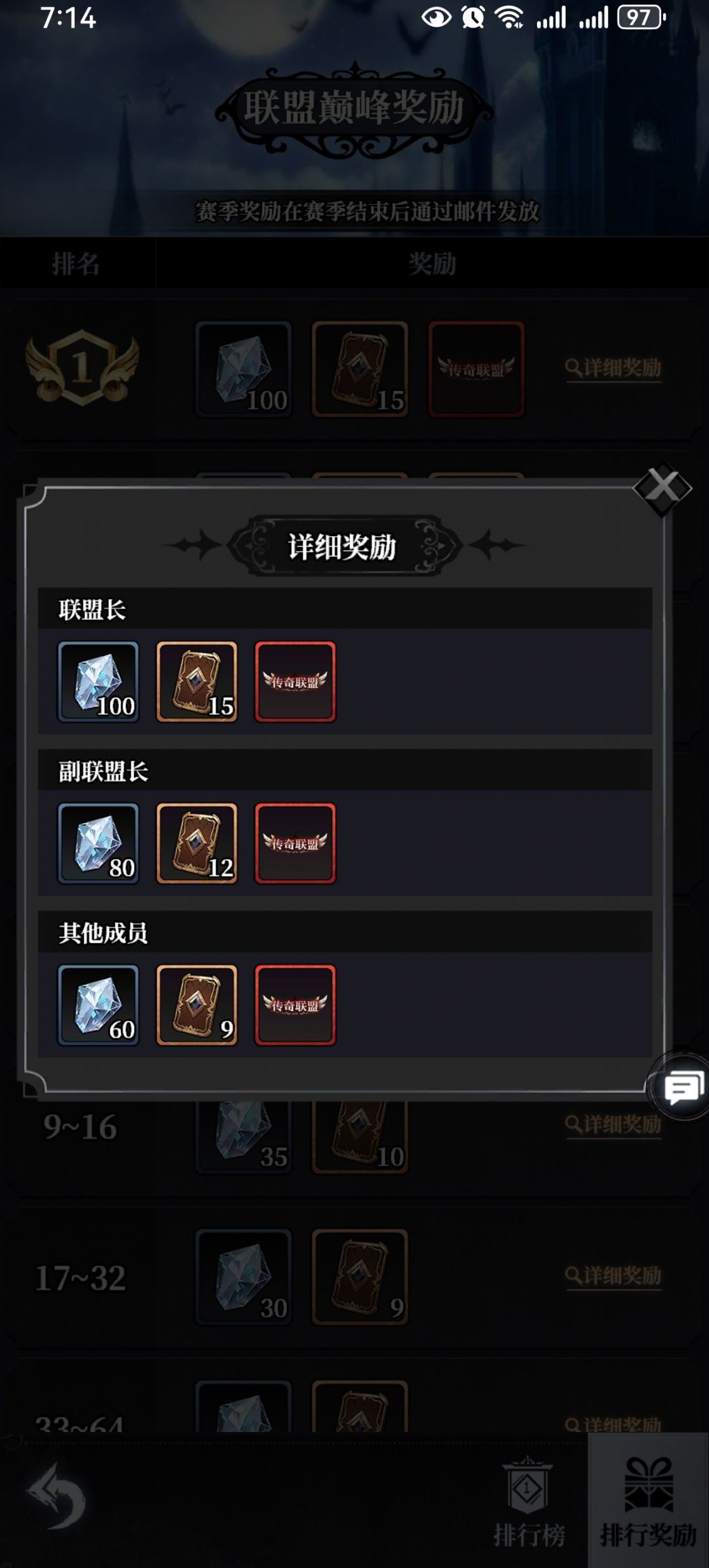Tap the rank 1 winged badge
This screenshot has width=709, height=1568.
(x=82, y=367)
